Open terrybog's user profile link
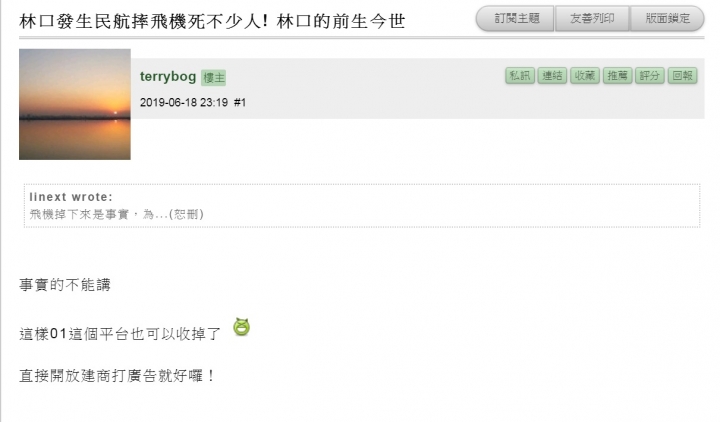 (168, 77)
